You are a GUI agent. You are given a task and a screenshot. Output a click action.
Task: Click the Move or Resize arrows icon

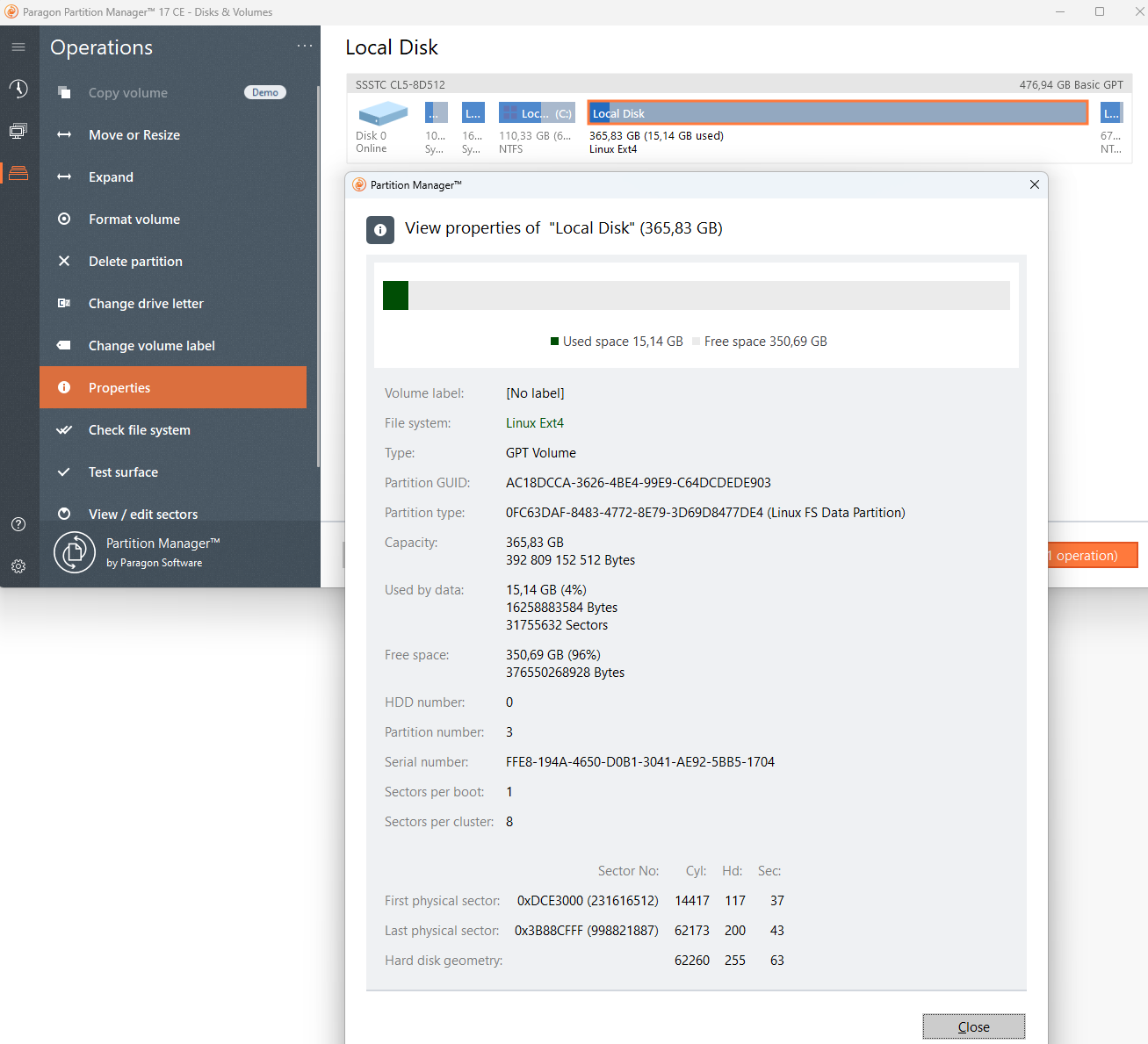(64, 134)
